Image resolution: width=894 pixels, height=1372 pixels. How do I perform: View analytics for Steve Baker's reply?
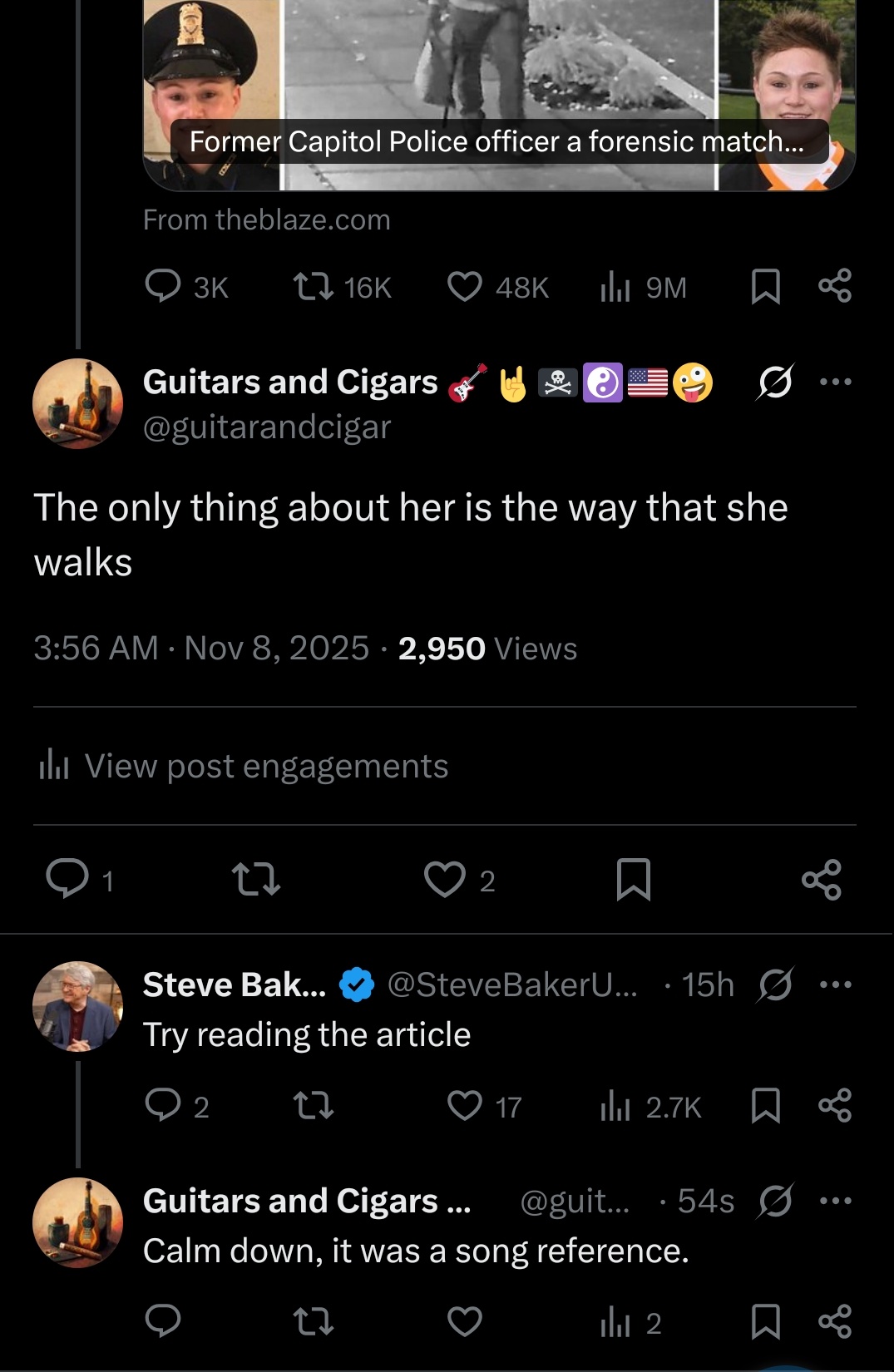615,1106
